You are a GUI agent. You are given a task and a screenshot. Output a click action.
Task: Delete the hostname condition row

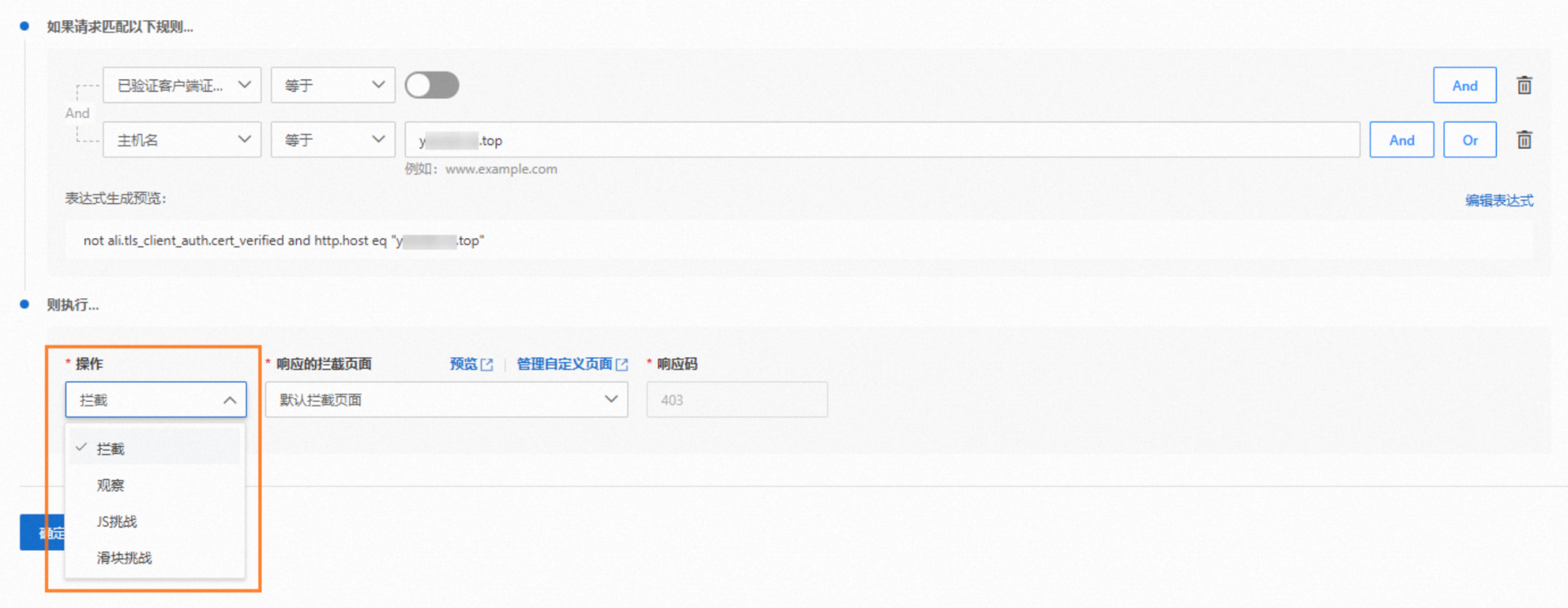click(x=1524, y=140)
